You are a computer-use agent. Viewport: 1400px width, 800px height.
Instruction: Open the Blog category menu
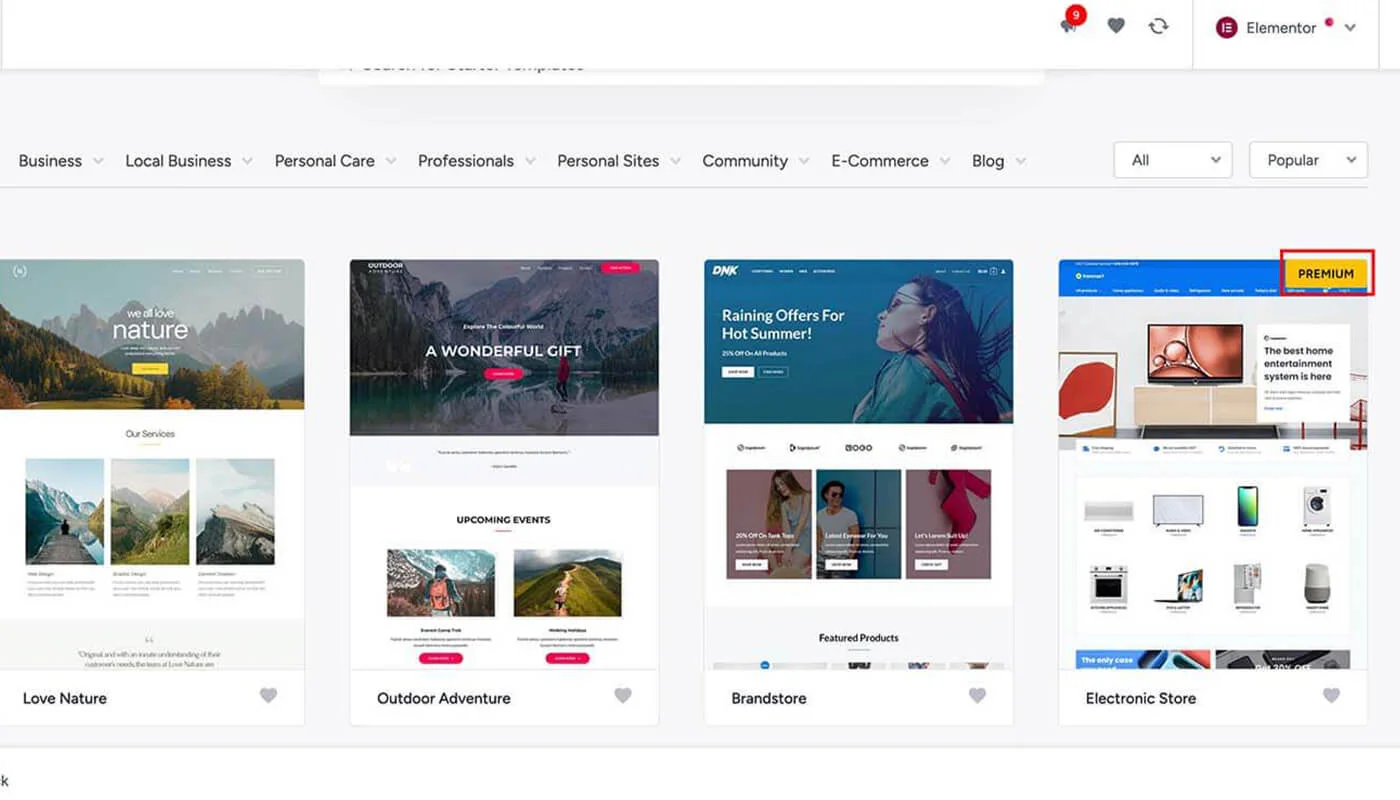998,161
